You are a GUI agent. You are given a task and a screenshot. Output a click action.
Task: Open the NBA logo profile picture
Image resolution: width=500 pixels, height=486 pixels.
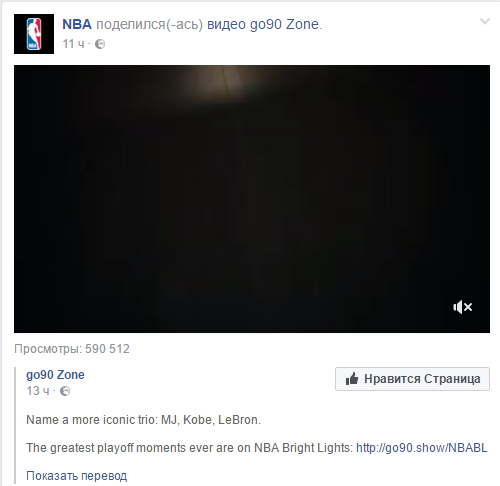(34, 34)
